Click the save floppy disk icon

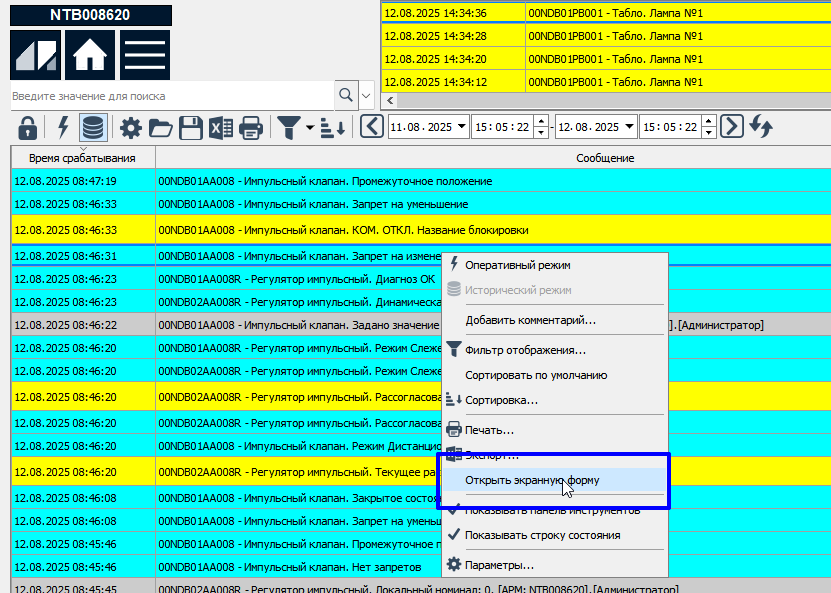[190, 127]
